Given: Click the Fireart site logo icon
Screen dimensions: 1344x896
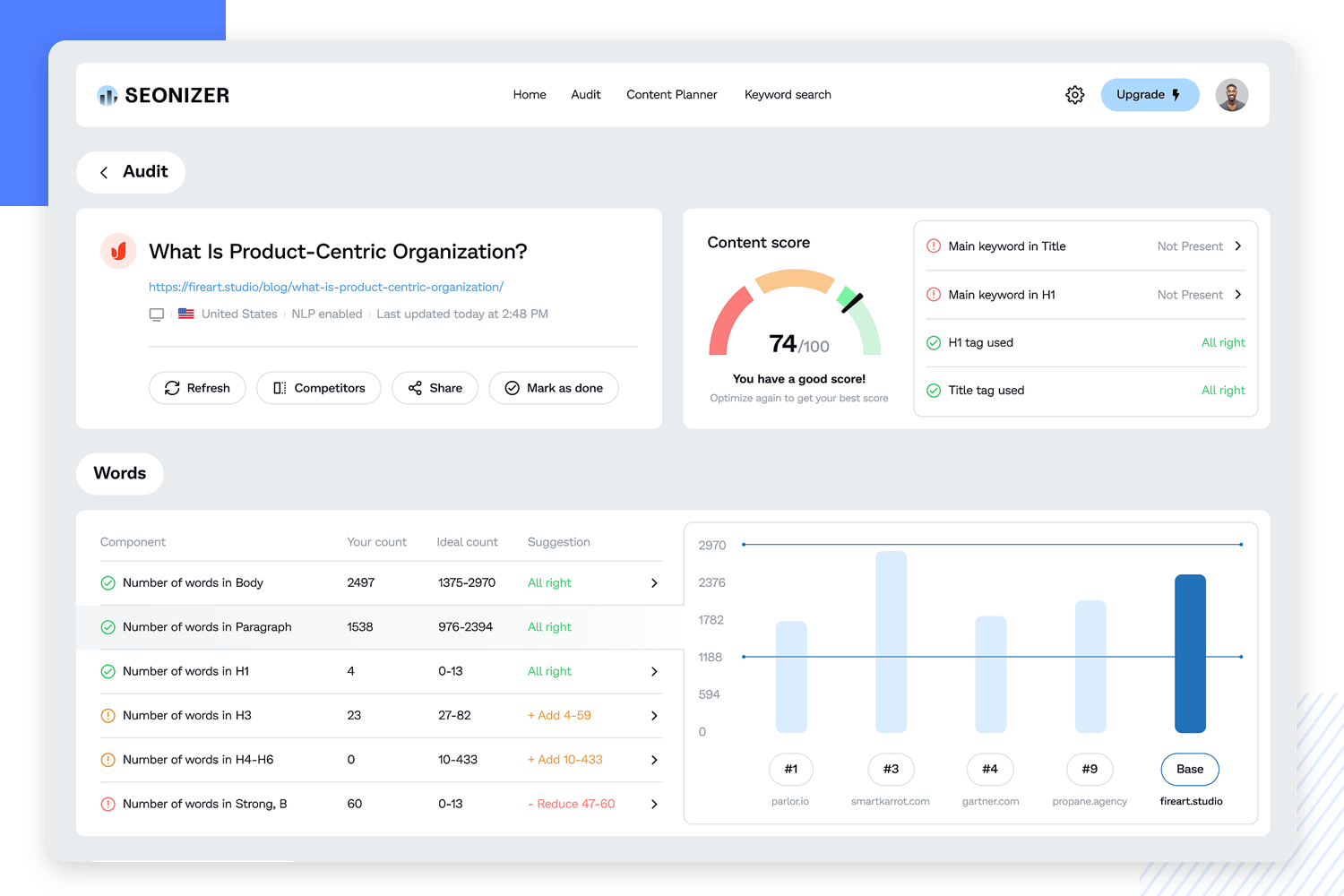Looking at the screenshot, I should point(118,251).
